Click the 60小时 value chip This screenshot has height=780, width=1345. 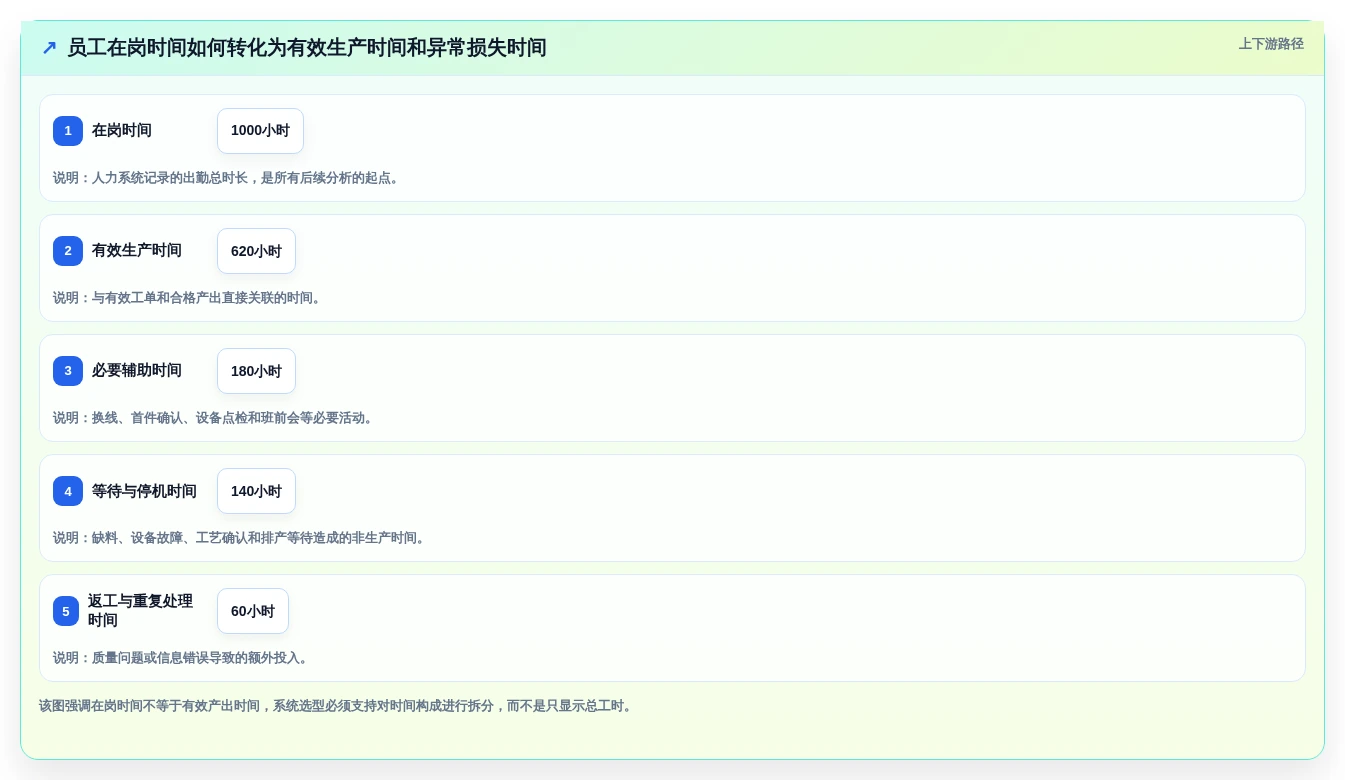click(253, 611)
